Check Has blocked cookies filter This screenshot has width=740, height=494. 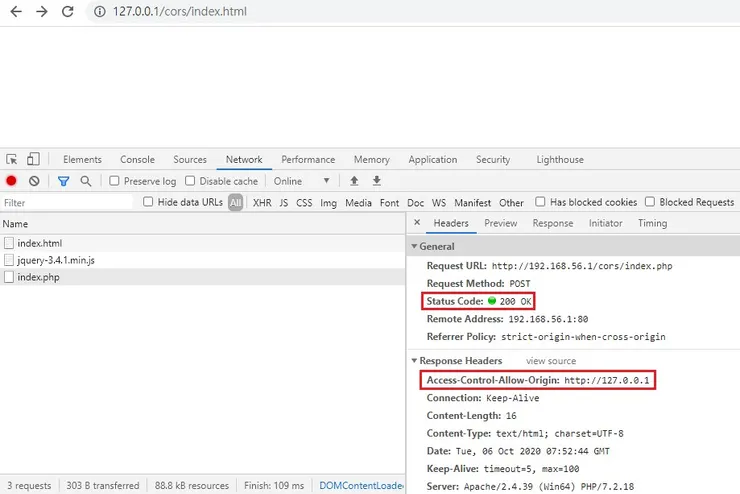[x=540, y=202]
